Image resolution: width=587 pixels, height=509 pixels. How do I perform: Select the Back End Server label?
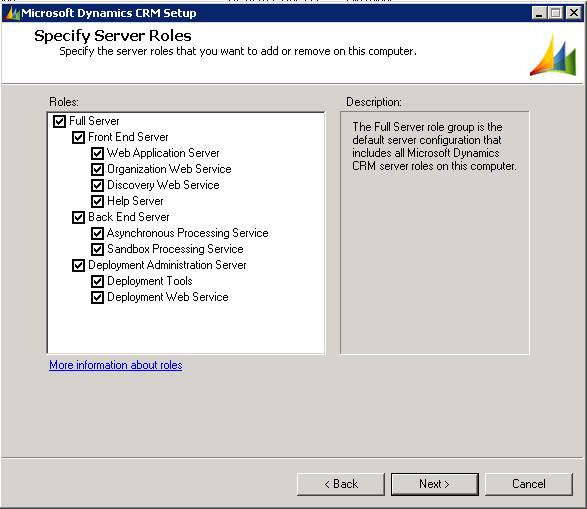[x=129, y=217]
